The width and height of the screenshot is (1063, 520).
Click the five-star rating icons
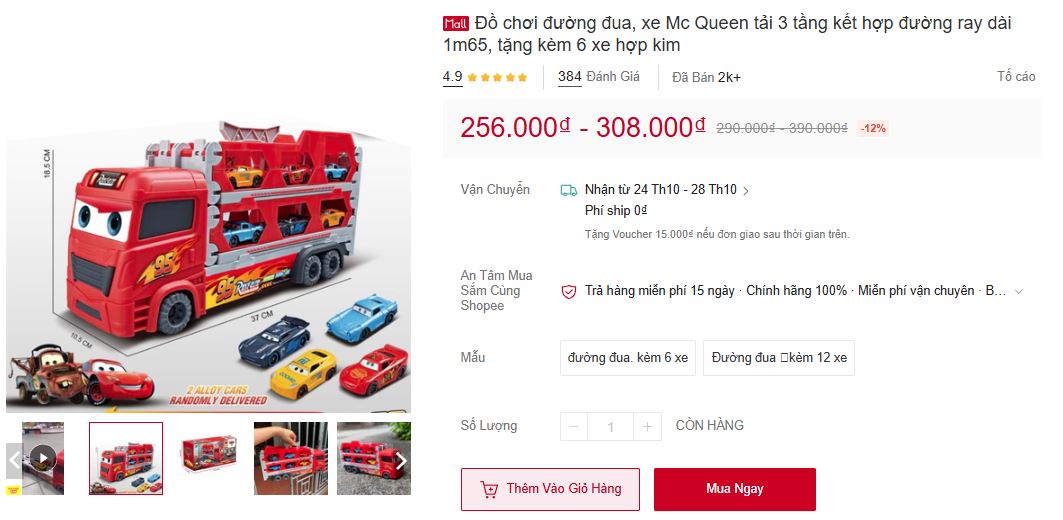coord(498,77)
